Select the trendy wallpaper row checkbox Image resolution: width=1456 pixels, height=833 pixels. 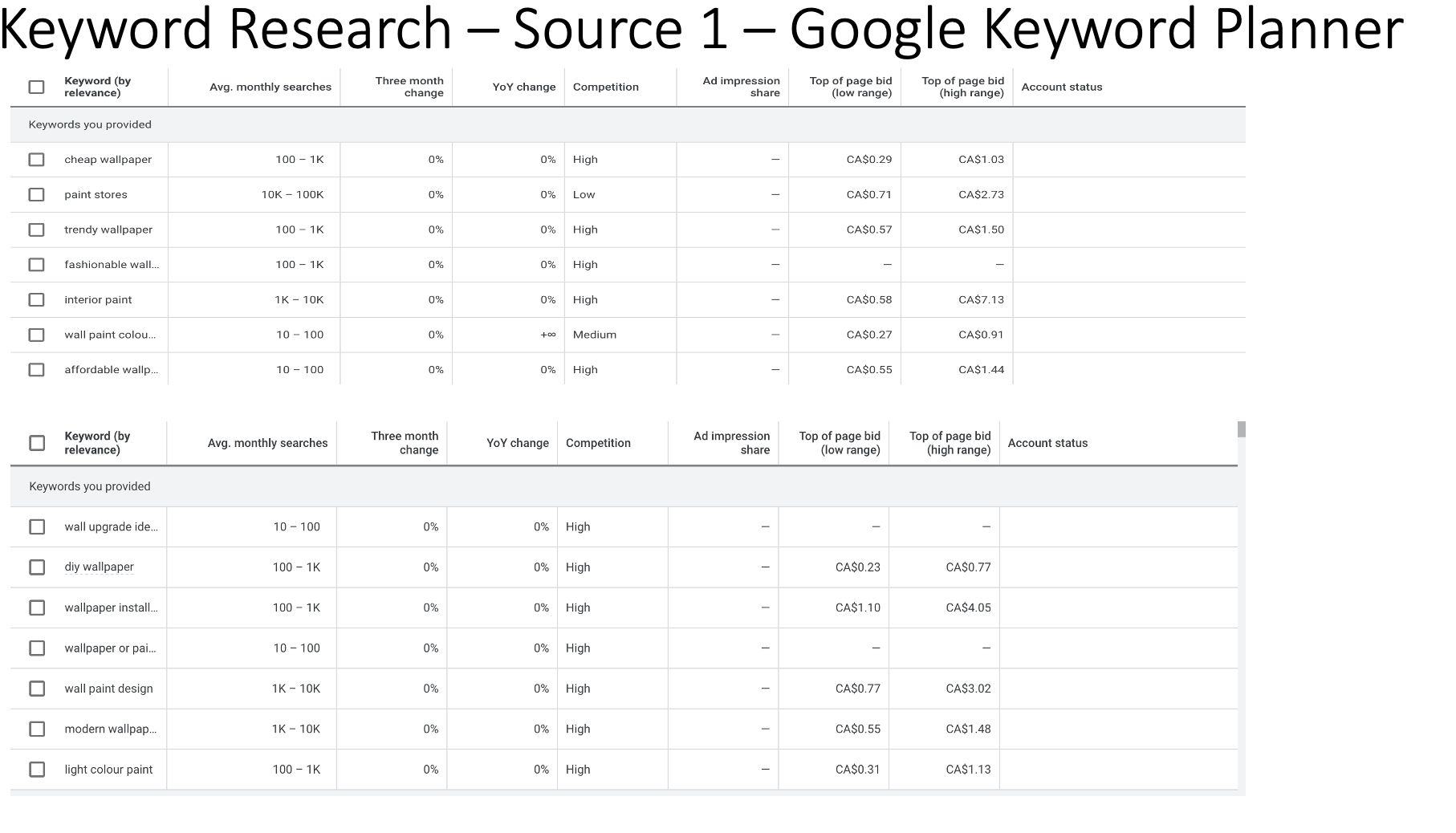pos(36,230)
